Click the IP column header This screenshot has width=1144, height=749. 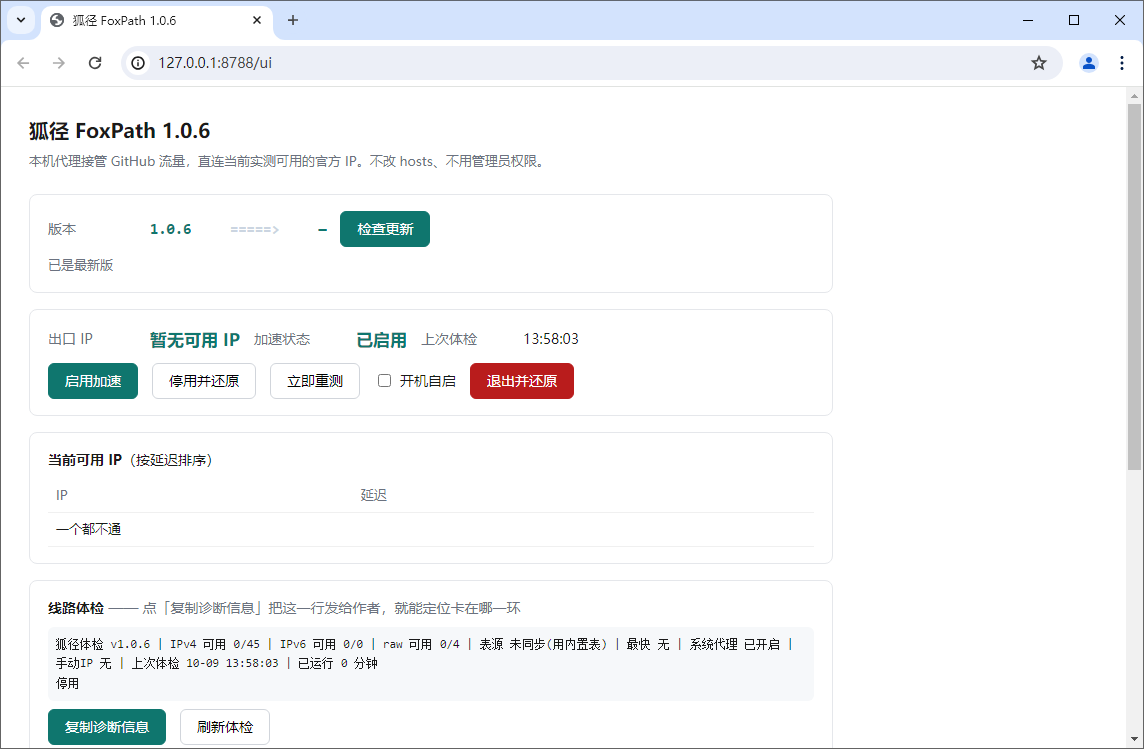(x=62, y=495)
